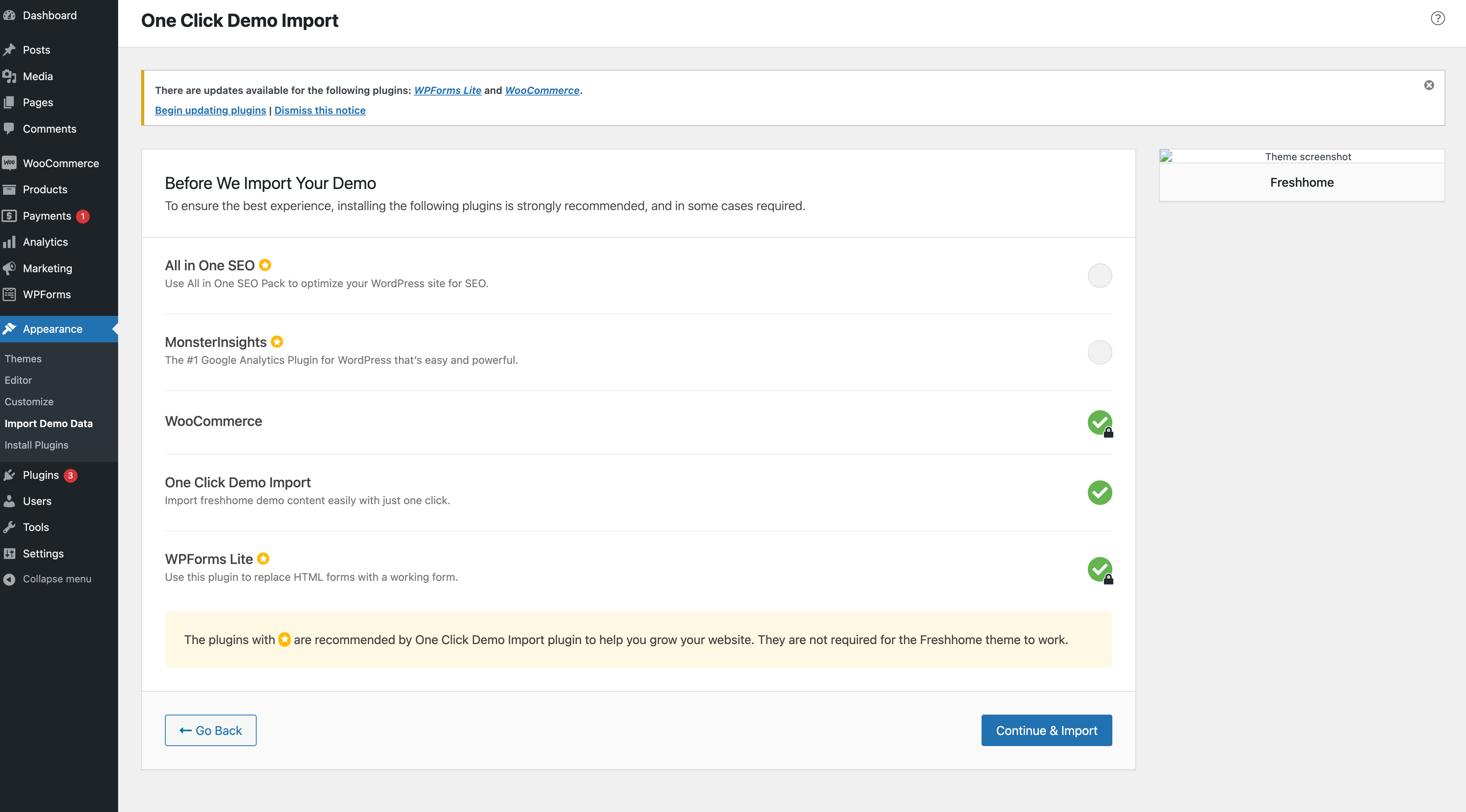
Task: Click the Products archive box icon
Action: (x=10, y=189)
